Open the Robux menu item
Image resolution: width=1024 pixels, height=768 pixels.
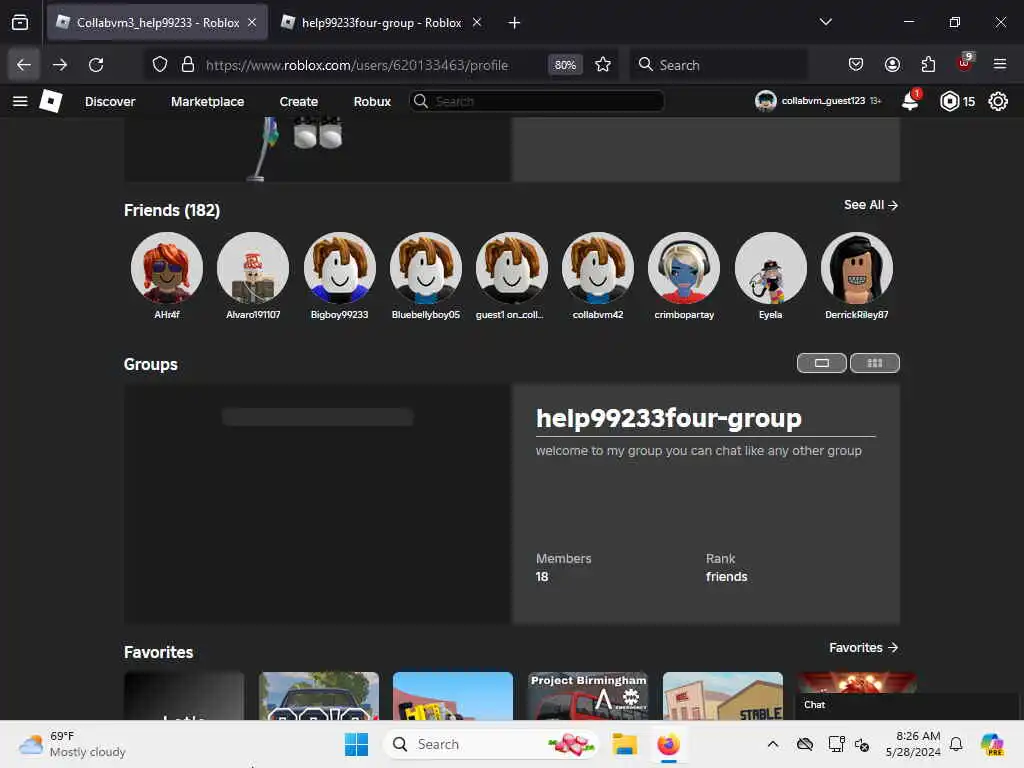(372, 102)
